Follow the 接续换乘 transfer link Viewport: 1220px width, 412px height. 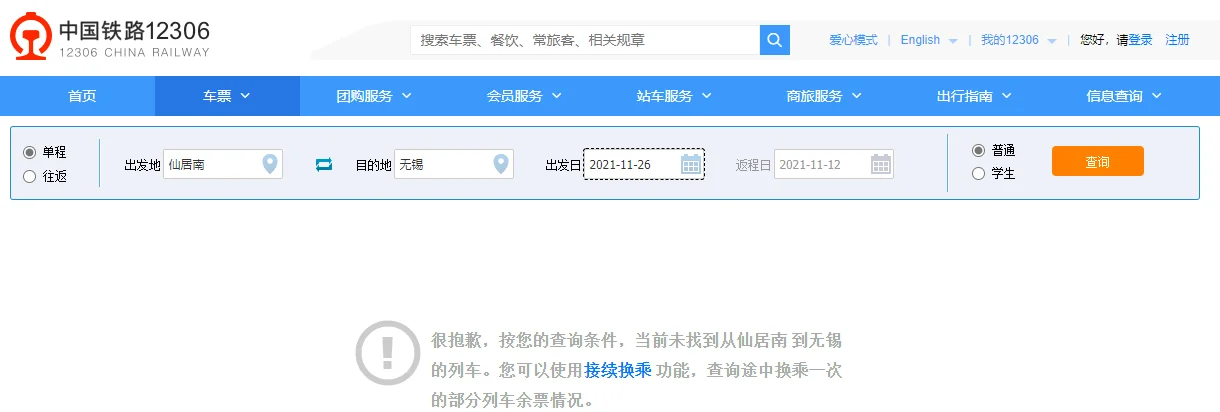618,370
